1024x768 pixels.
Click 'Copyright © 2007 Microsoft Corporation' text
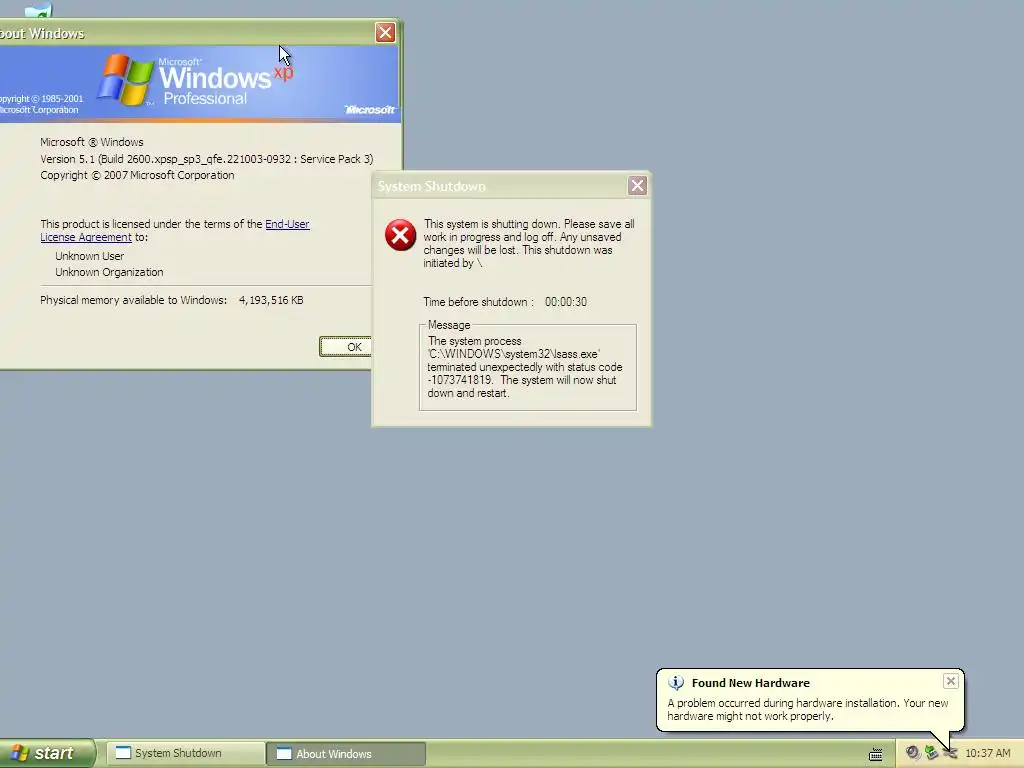[137, 175]
